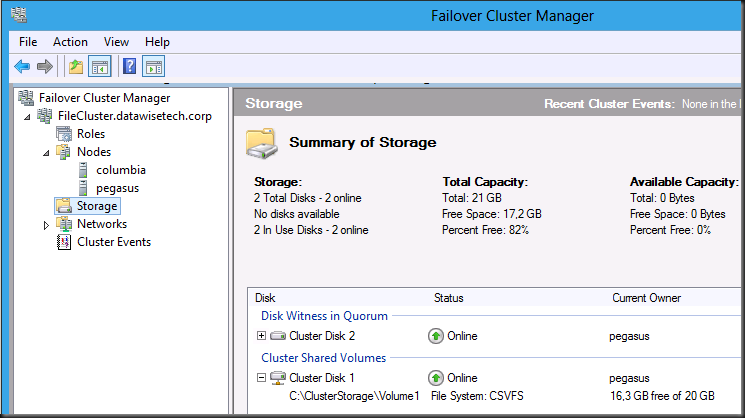745x418 pixels.
Task: Click the Forward arrow toolbar icon
Action: (45, 66)
